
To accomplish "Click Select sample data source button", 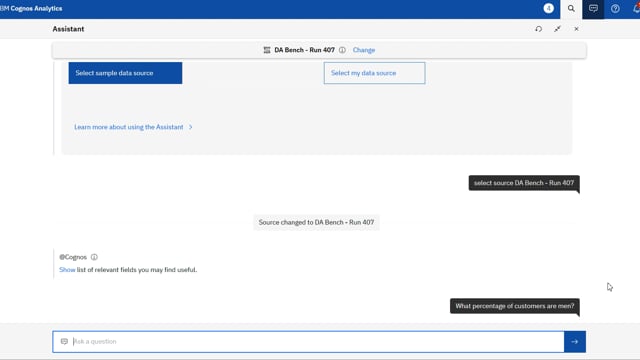I will pyautogui.click(x=125, y=73).
